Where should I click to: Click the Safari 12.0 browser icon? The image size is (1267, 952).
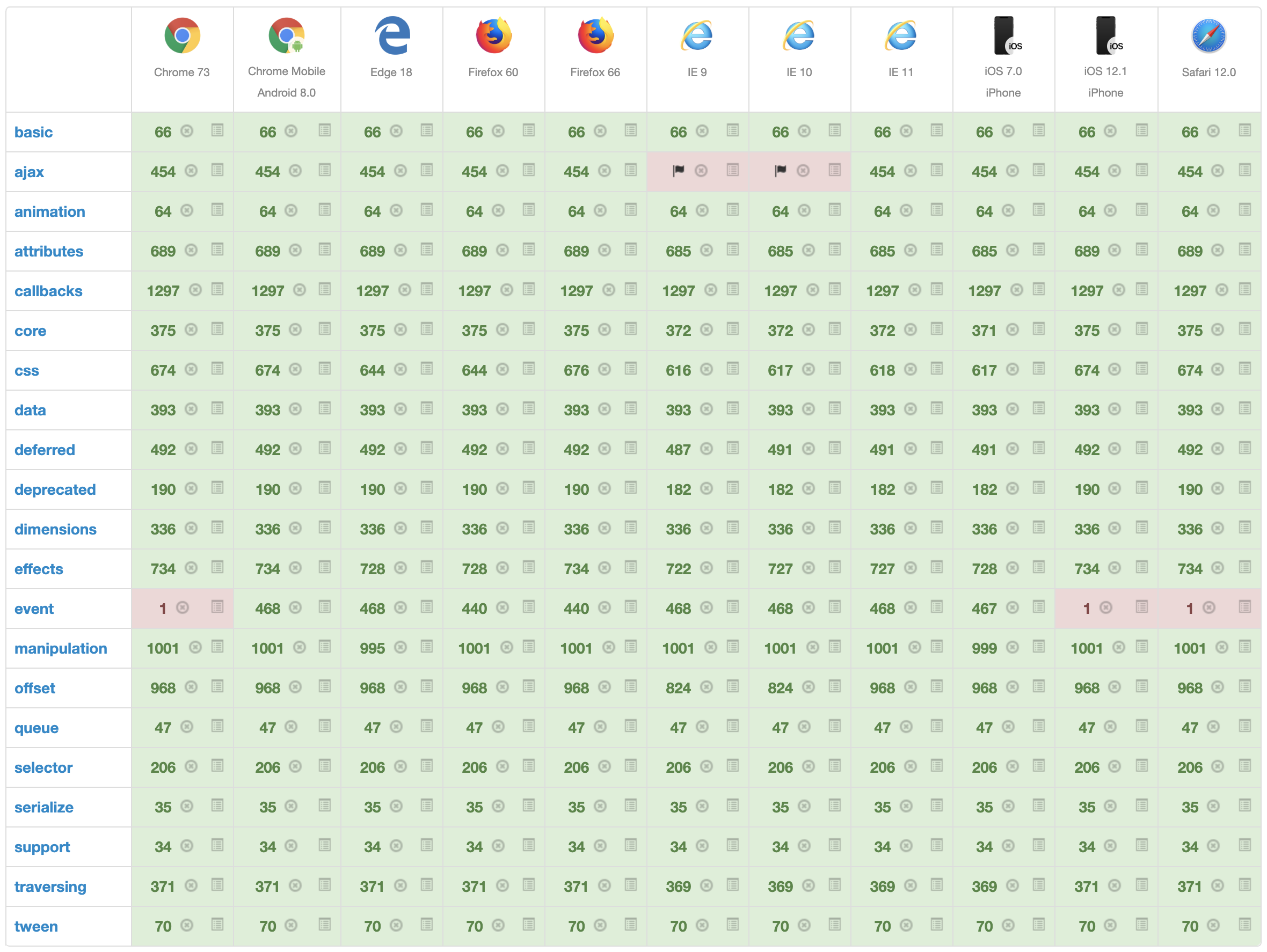pos(1208,35)
